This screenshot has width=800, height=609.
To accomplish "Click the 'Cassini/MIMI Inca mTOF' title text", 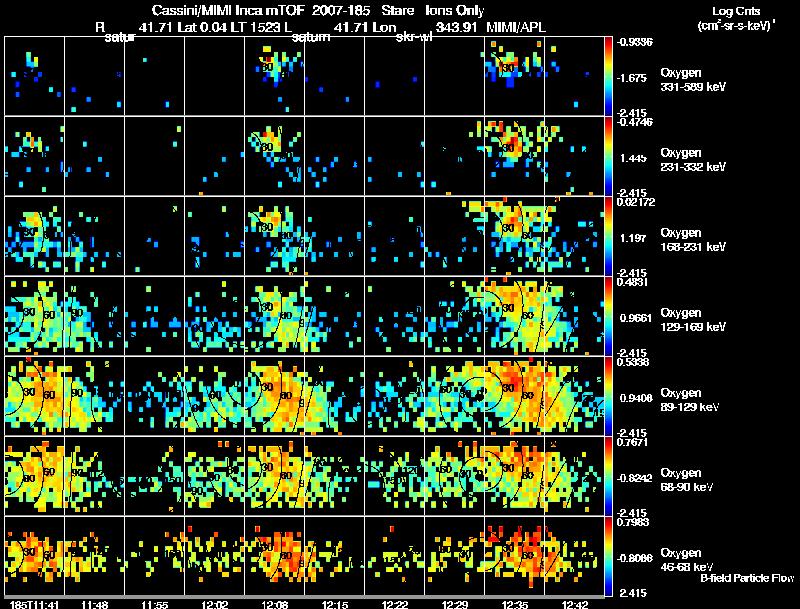I will 228,11.
